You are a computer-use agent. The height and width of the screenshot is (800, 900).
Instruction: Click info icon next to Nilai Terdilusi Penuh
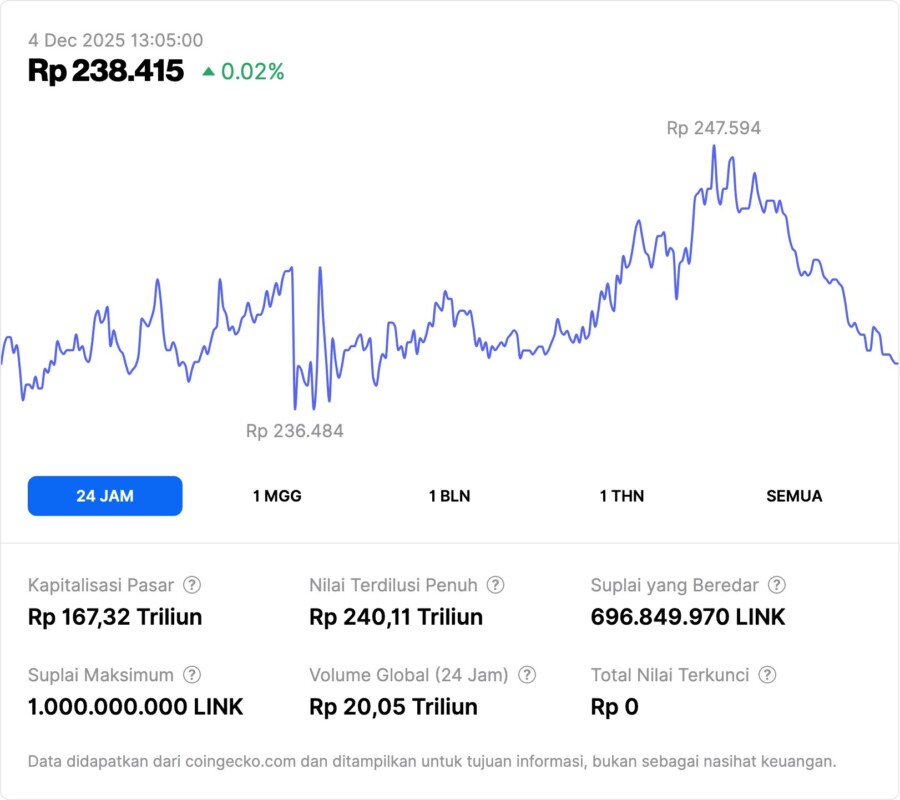pos(495,585)
